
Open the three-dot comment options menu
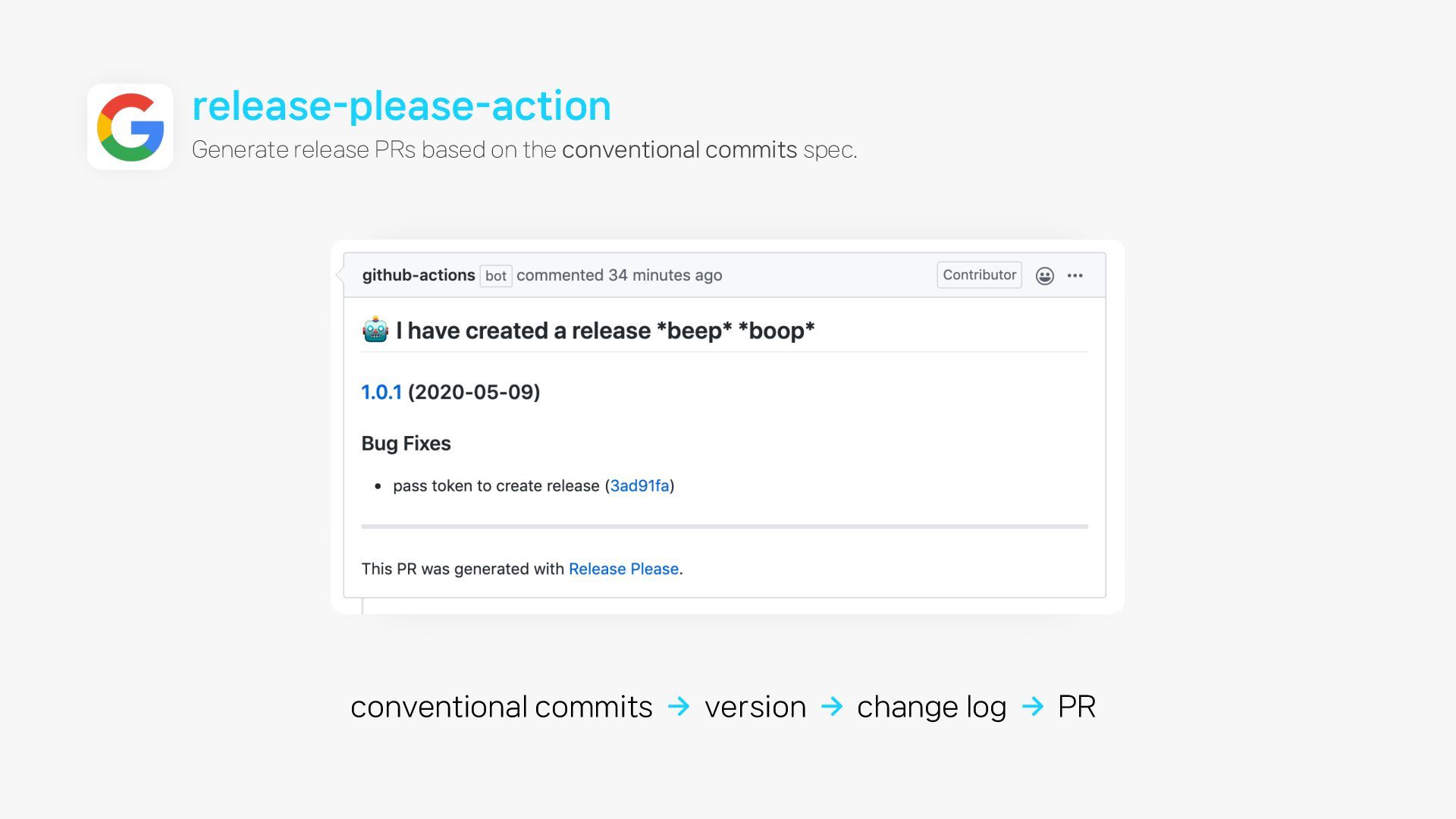[1075, 276]
